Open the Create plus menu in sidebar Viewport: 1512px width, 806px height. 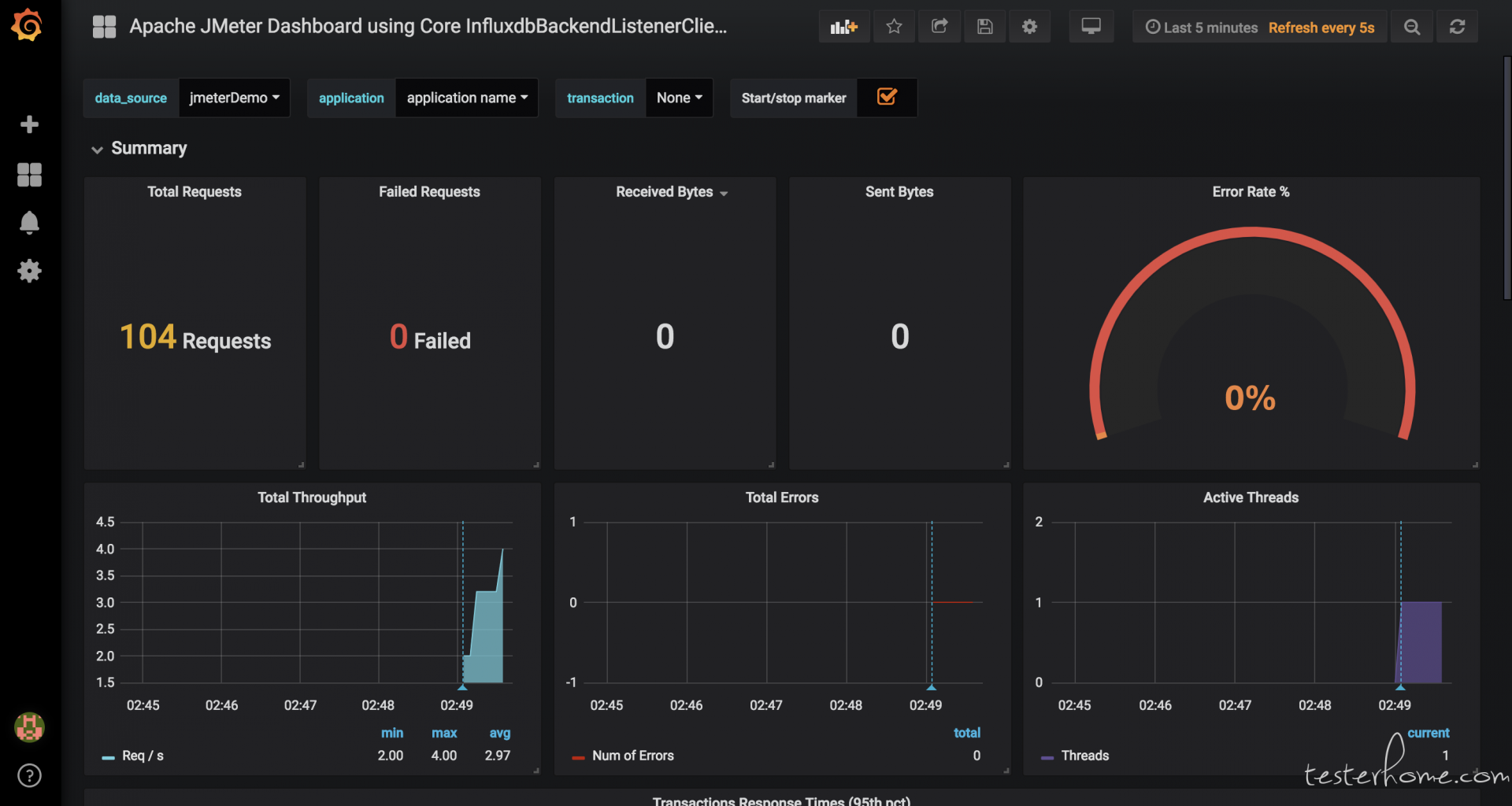click(x=29, y=124)
